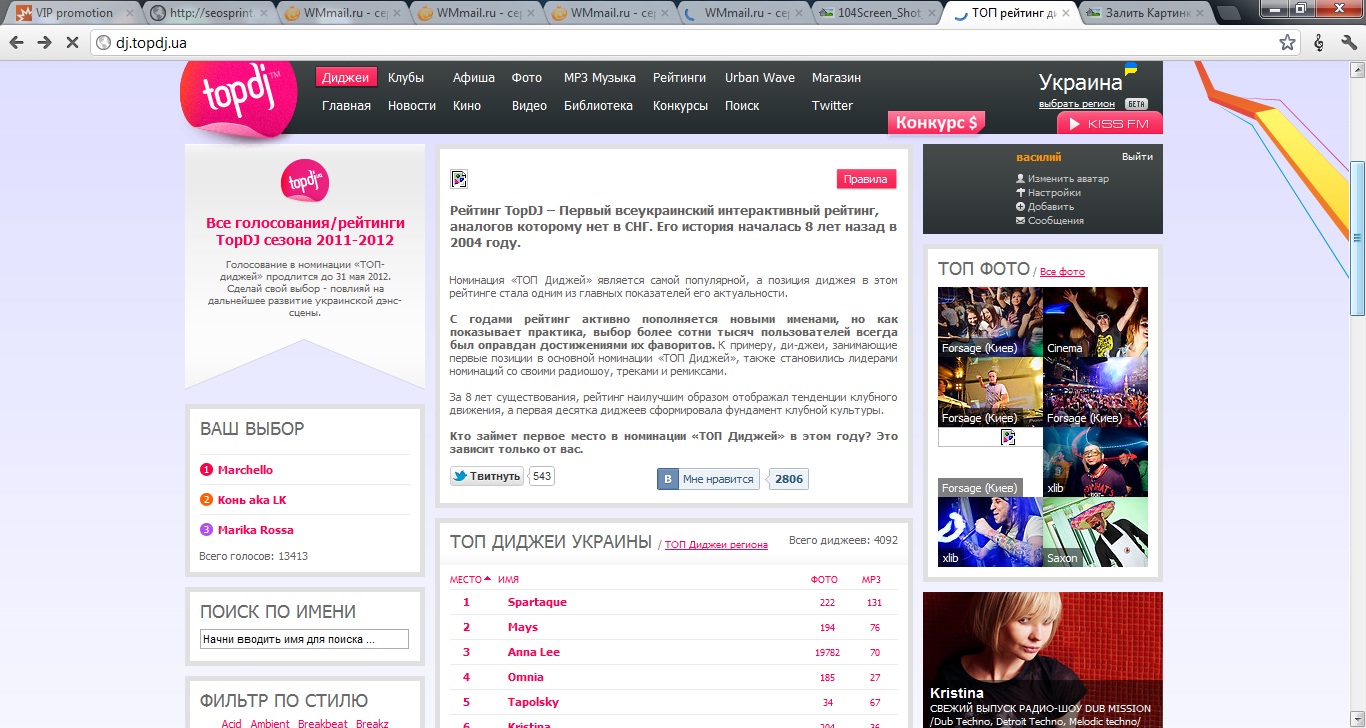Click the BETA badge near region selector
Image resolution: width=1366 pixels, height=728 pixels.
(x=1136, y=104)
